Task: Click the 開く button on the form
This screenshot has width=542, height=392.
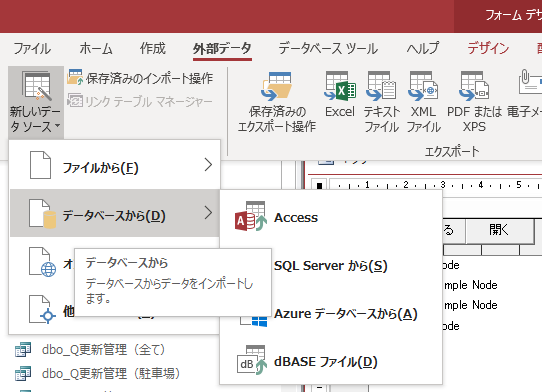Action: 500,230
